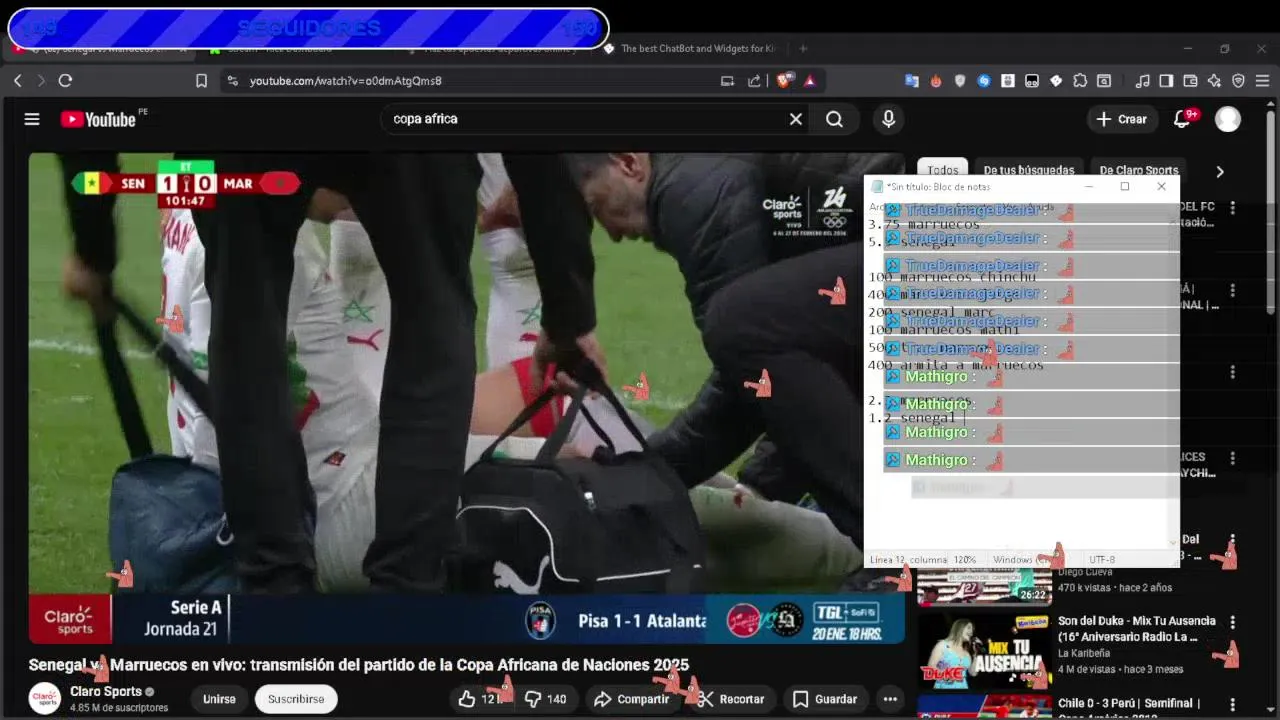The width and height of the screenshot is (1280, 720).
Task: Open the Son del Duke - Mix Tu Ausencia title
Action: (1137, 629)
